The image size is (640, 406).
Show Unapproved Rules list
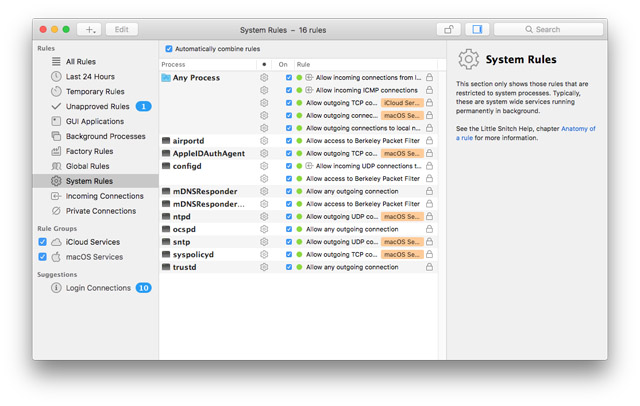[x=98, y=106]
